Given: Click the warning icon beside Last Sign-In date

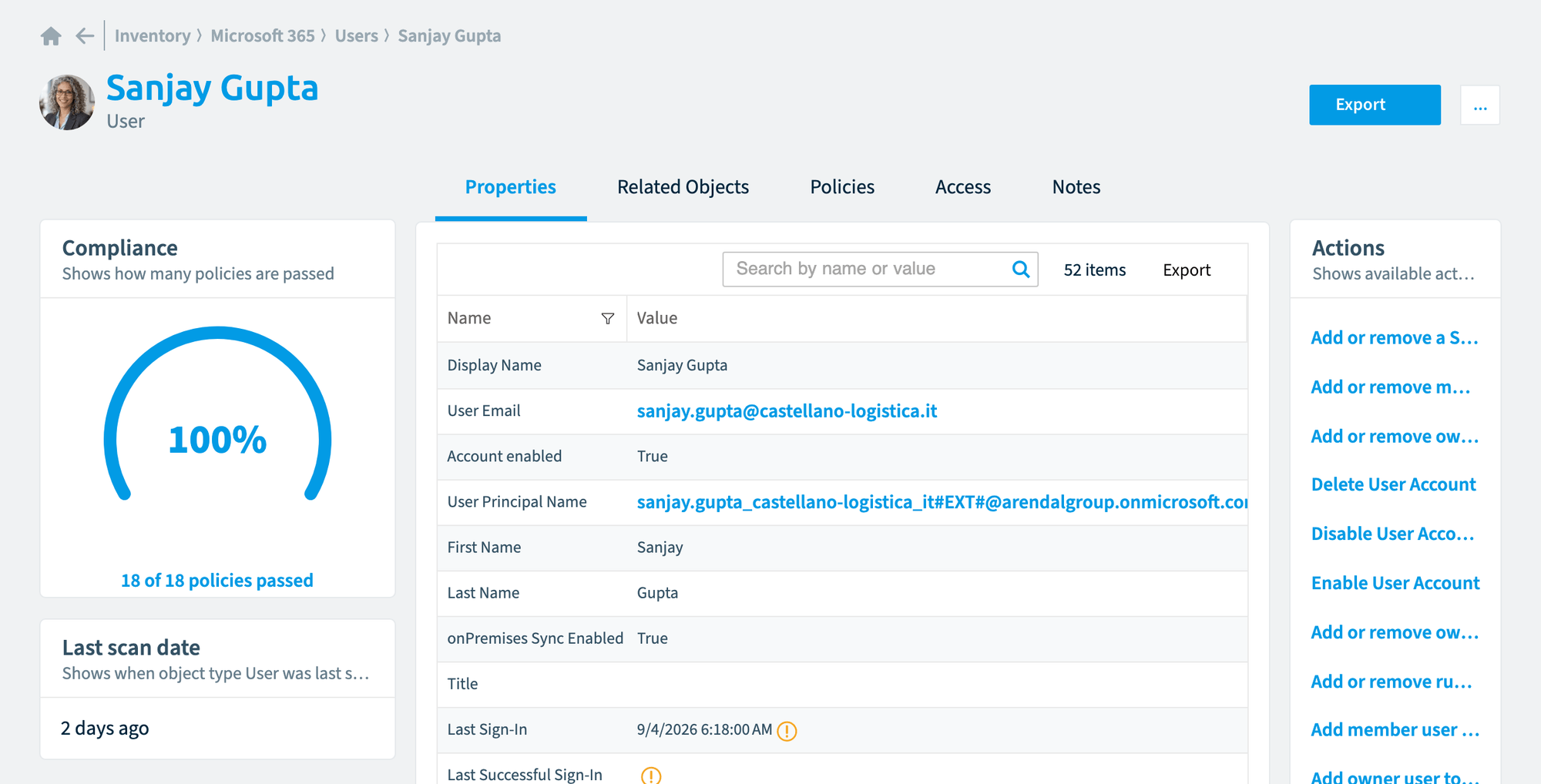Looking at the screenshot, I should point(787,730).
